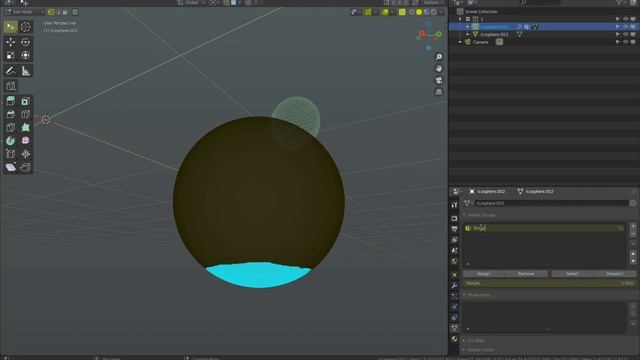Switch perspective/orthographic with the grid icon
The height and width of the screenshot is (360, 640).
click(x=439, y=92)
